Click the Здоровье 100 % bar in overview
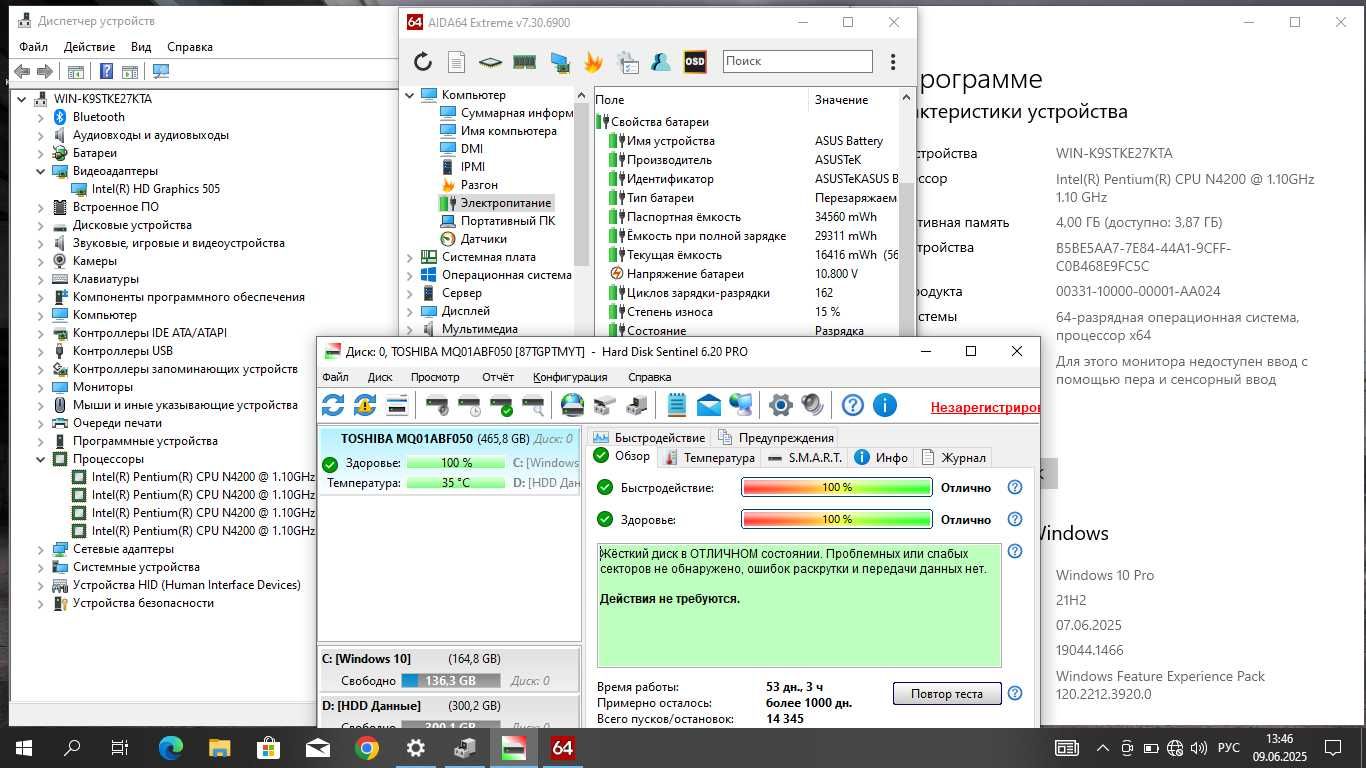Screen dimensions: 1366x768 pyautogui.click(x=837, y=519)
